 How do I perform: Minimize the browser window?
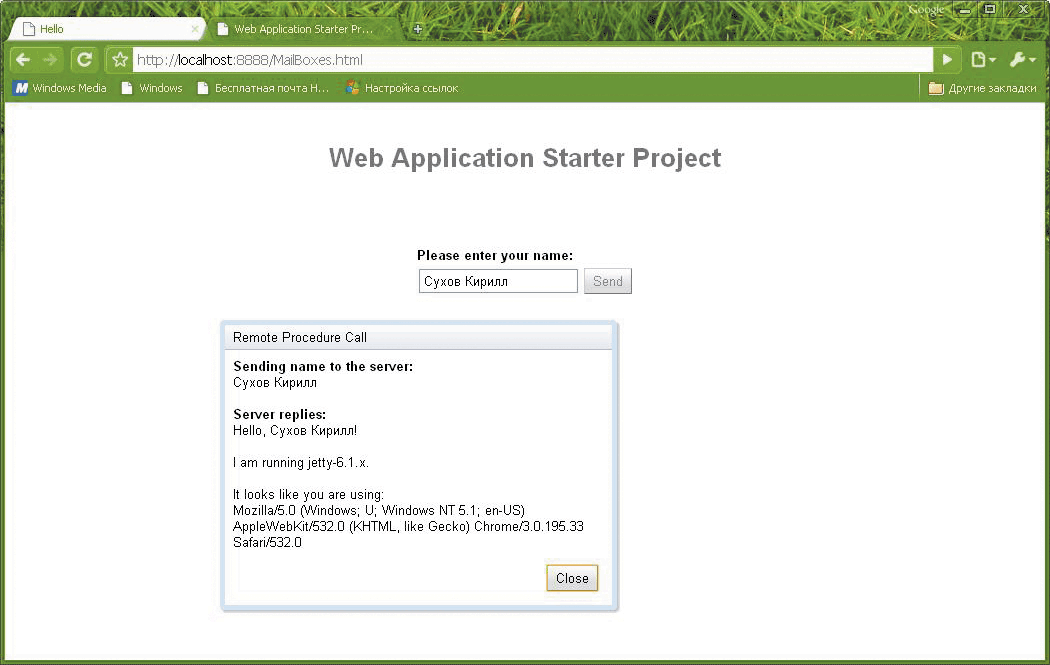pos(964,10)
